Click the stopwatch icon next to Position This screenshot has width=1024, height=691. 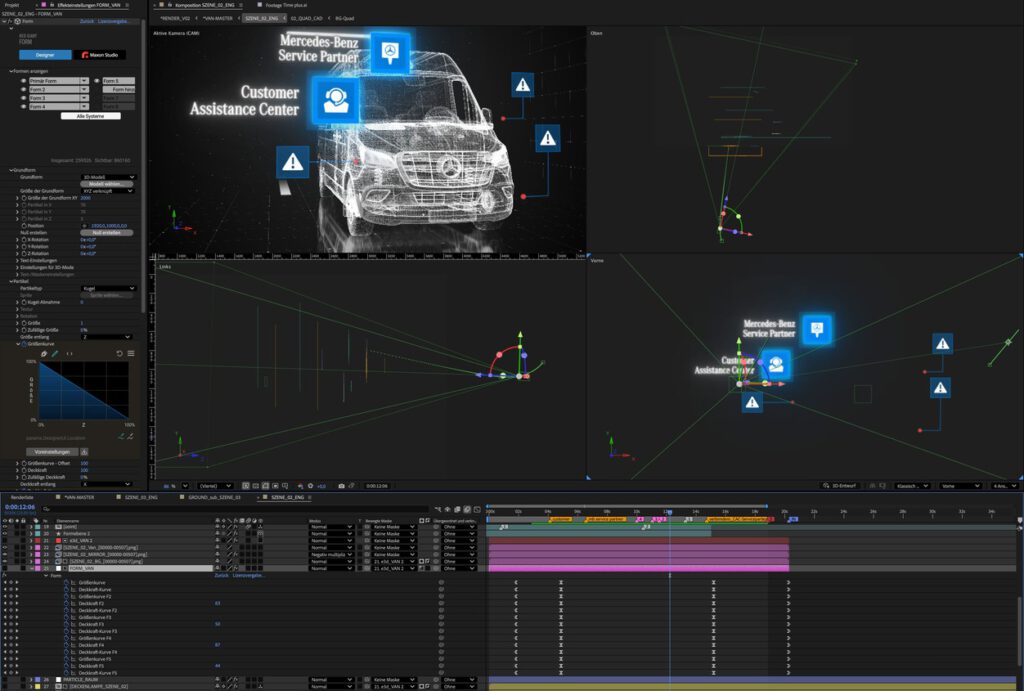pos(23,226)
